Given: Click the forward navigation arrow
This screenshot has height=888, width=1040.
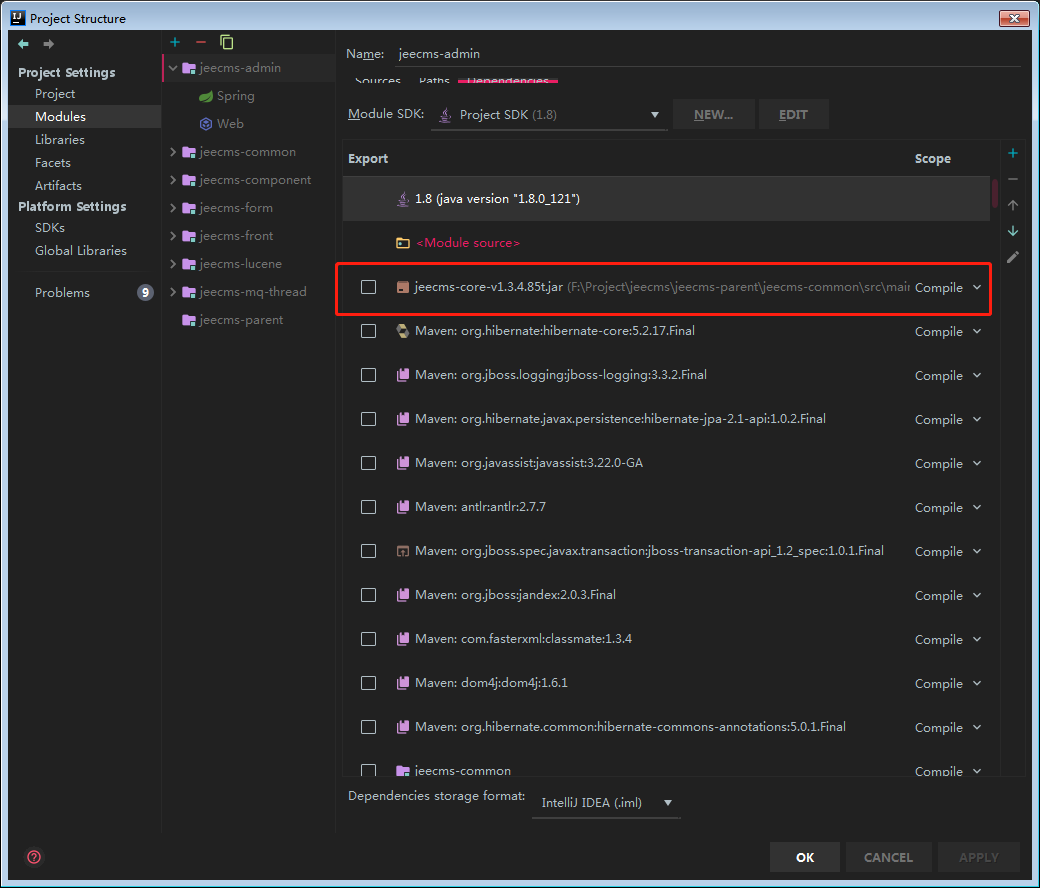Looking at the screenshot, I should click(48, 44).
